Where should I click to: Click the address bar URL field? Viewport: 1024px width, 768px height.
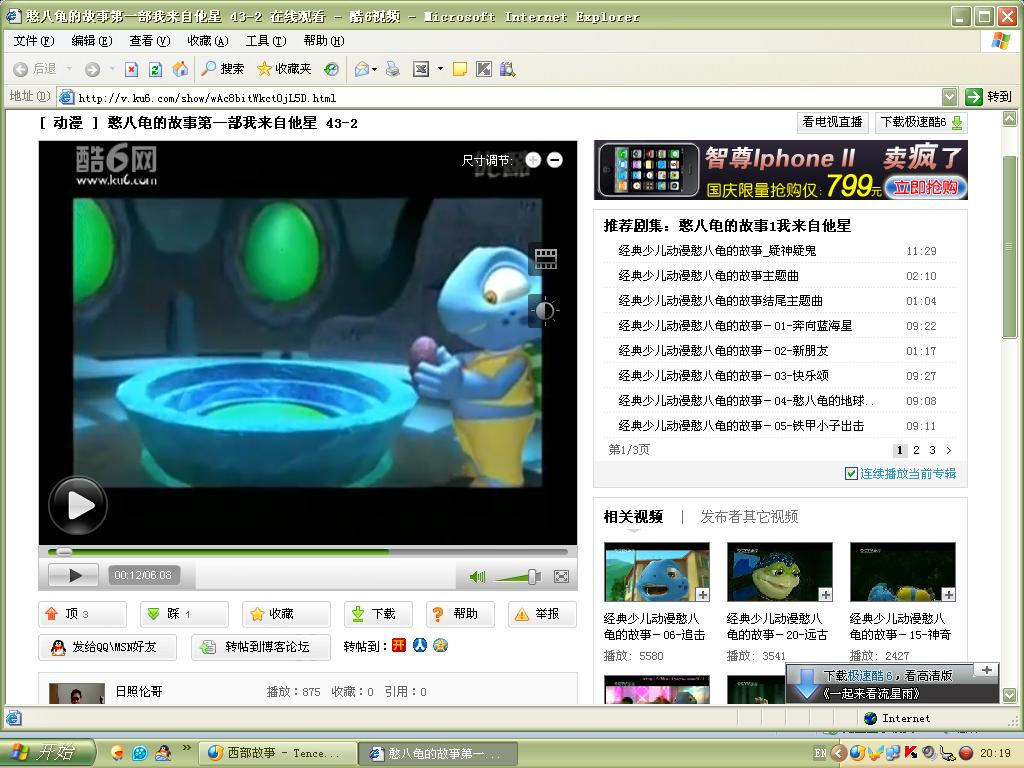500,97
